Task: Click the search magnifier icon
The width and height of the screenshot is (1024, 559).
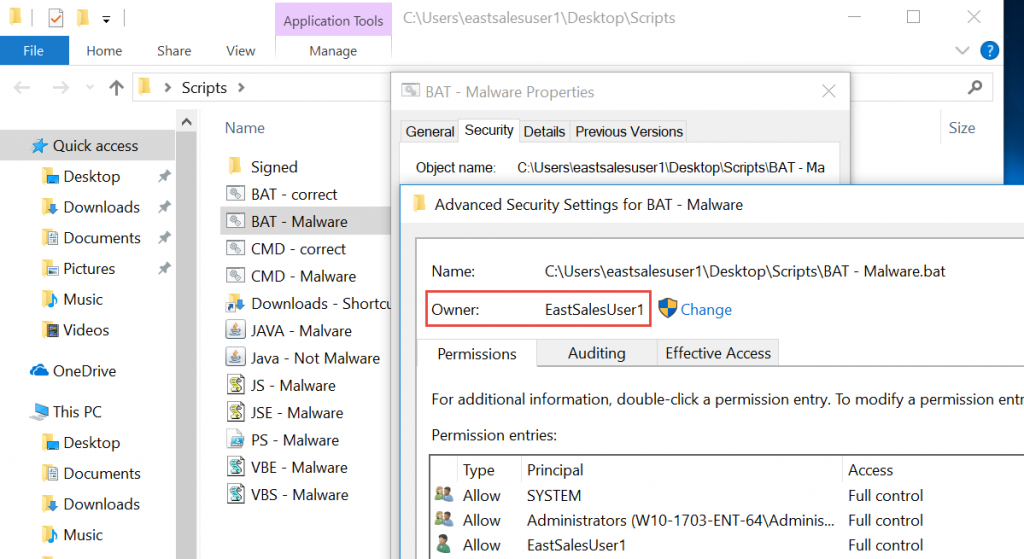Action: (975, 87)
